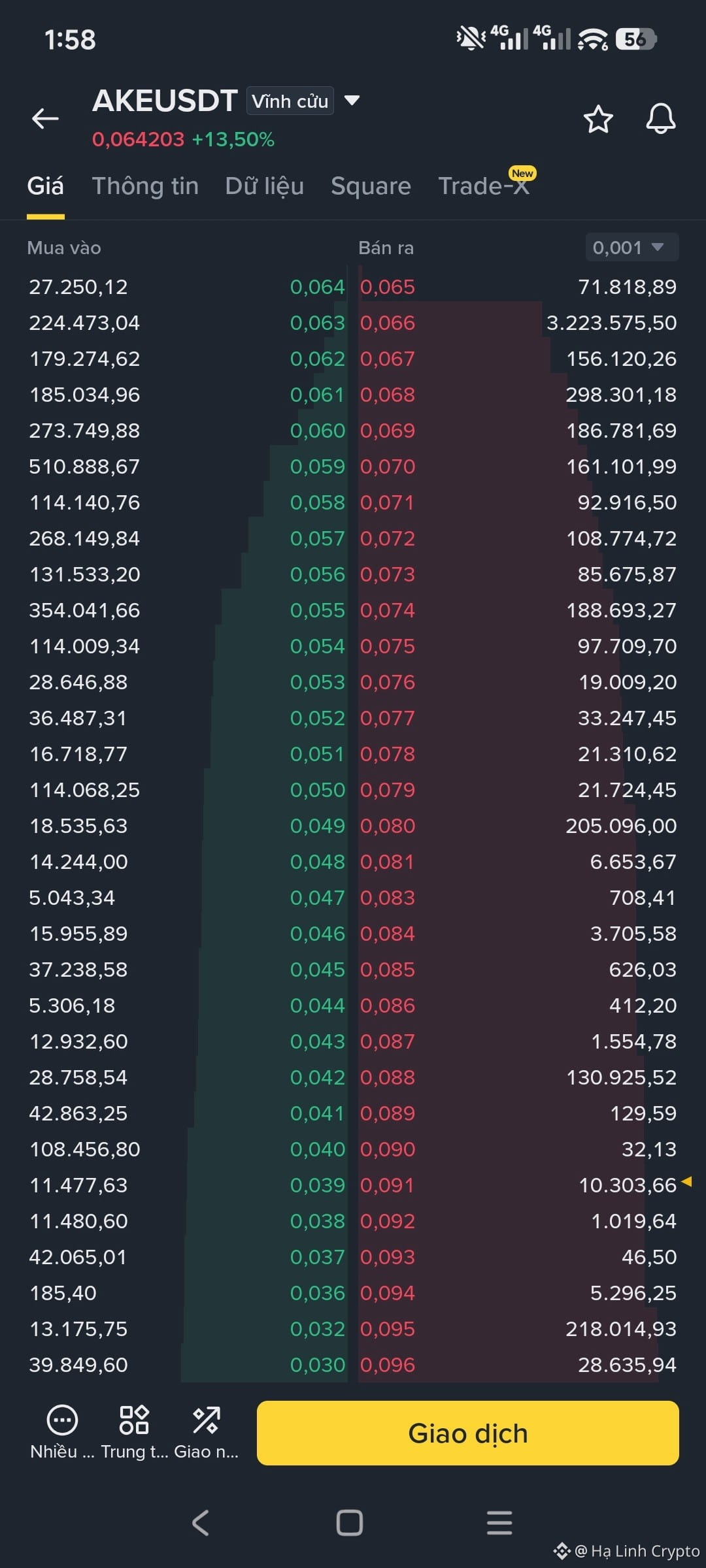Expand the AKEUSDT pair selector arrow

[x=352, y=101]
